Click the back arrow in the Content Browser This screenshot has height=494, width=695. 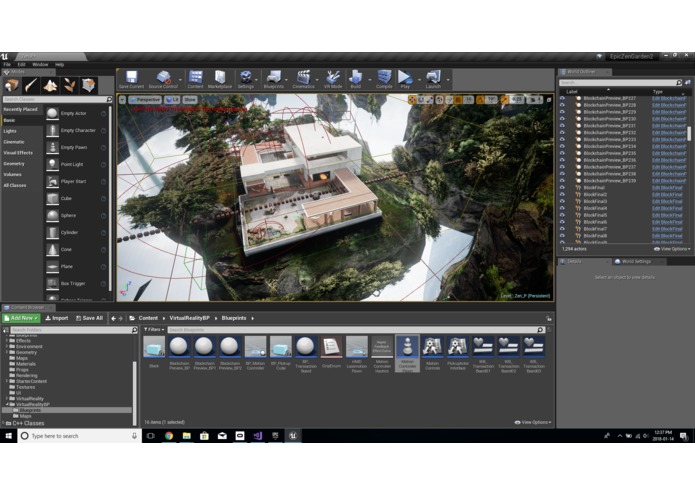coord(113,318)
